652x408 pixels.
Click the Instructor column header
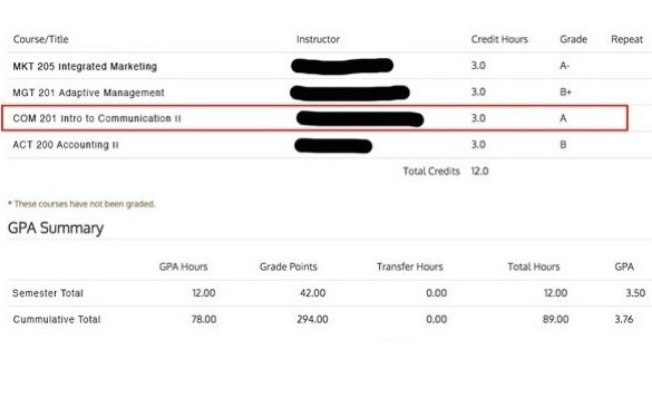318,39
